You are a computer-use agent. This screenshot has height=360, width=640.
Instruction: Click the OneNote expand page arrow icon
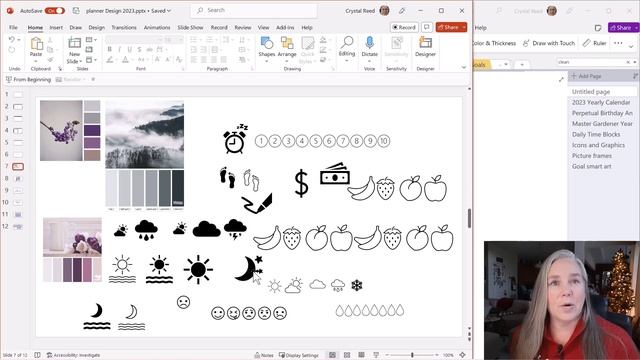(x=561, y=79)
